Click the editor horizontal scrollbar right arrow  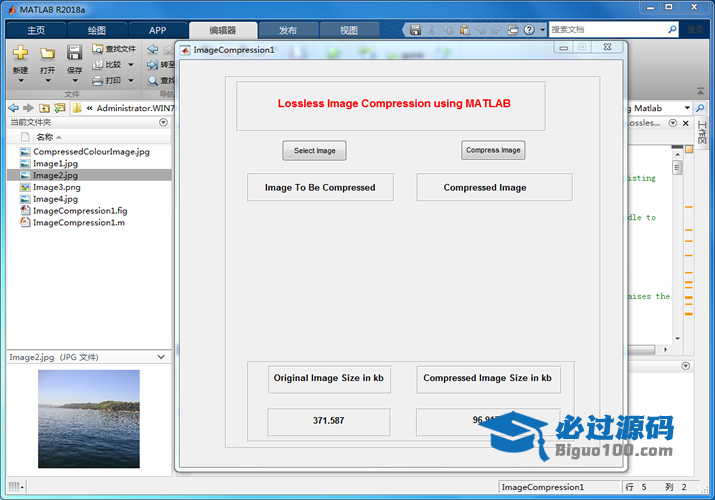[665, 350]
